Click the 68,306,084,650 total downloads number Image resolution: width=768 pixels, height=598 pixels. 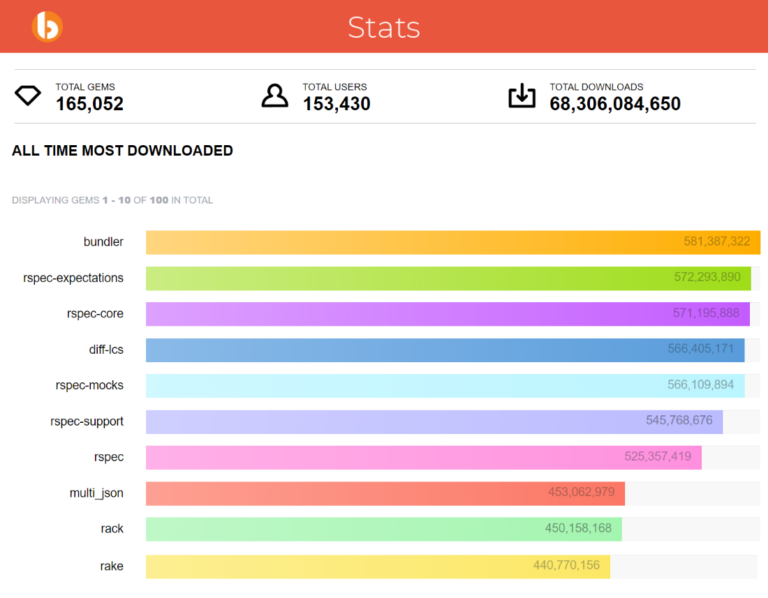pos(615,104)
